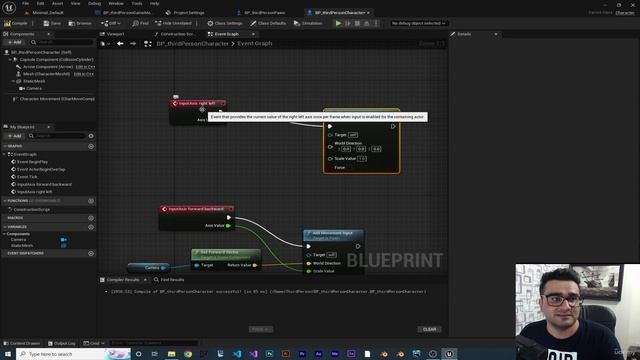Collapse the FUNCTIONS section

(5, 201)
